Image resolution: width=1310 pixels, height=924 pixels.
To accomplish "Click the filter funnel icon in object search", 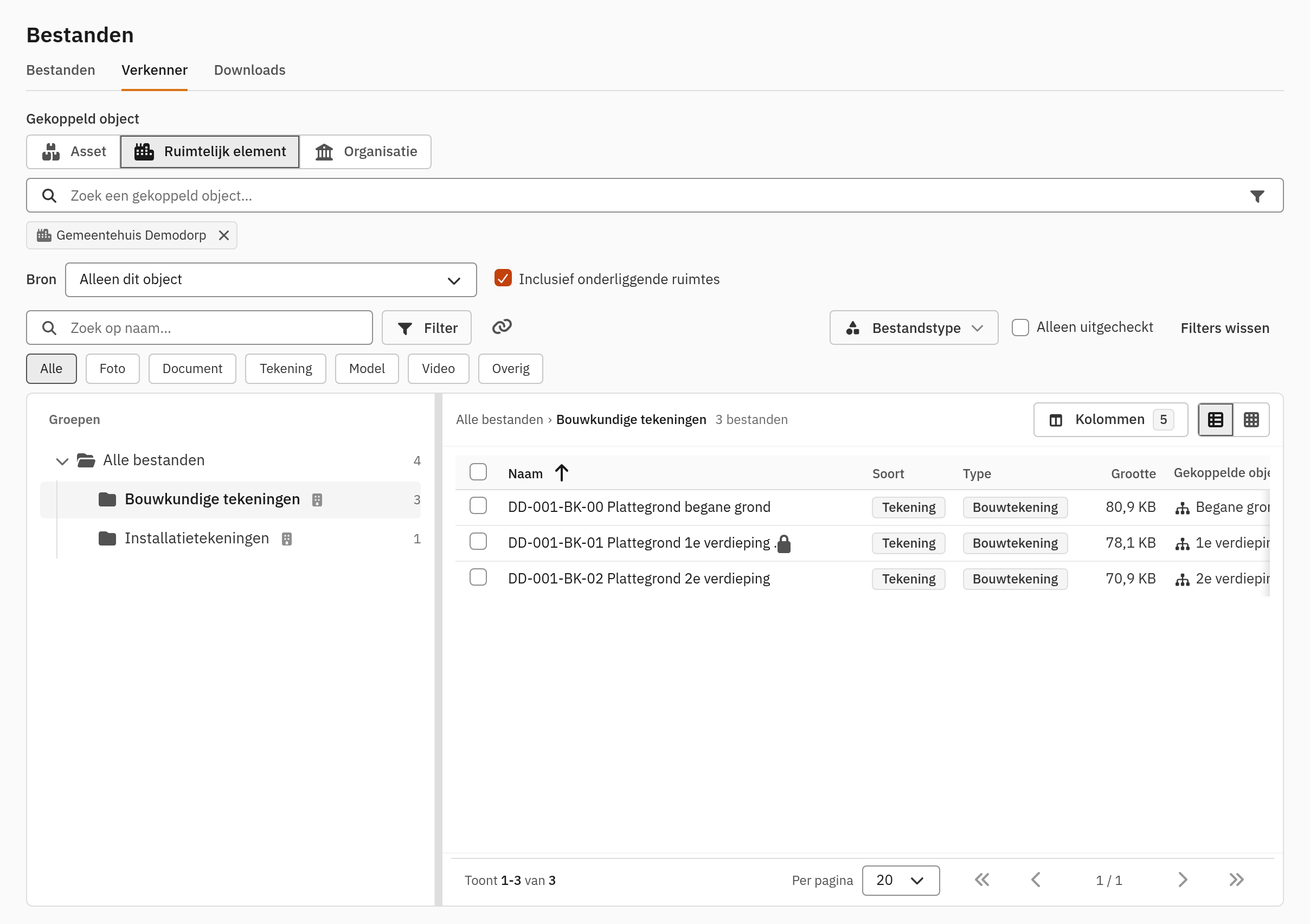I will click(1257, 196).
